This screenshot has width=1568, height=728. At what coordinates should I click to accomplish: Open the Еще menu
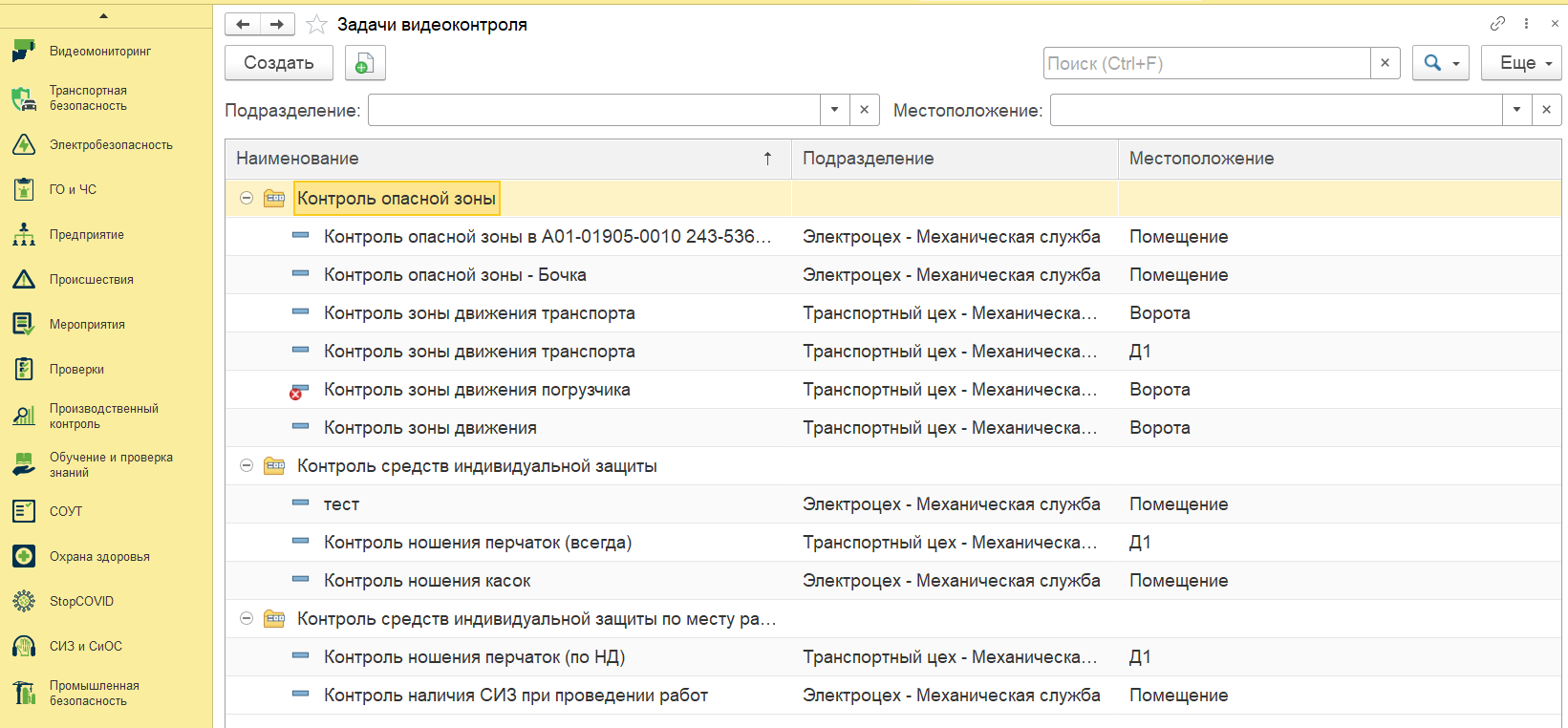(x=1521, y=63)
